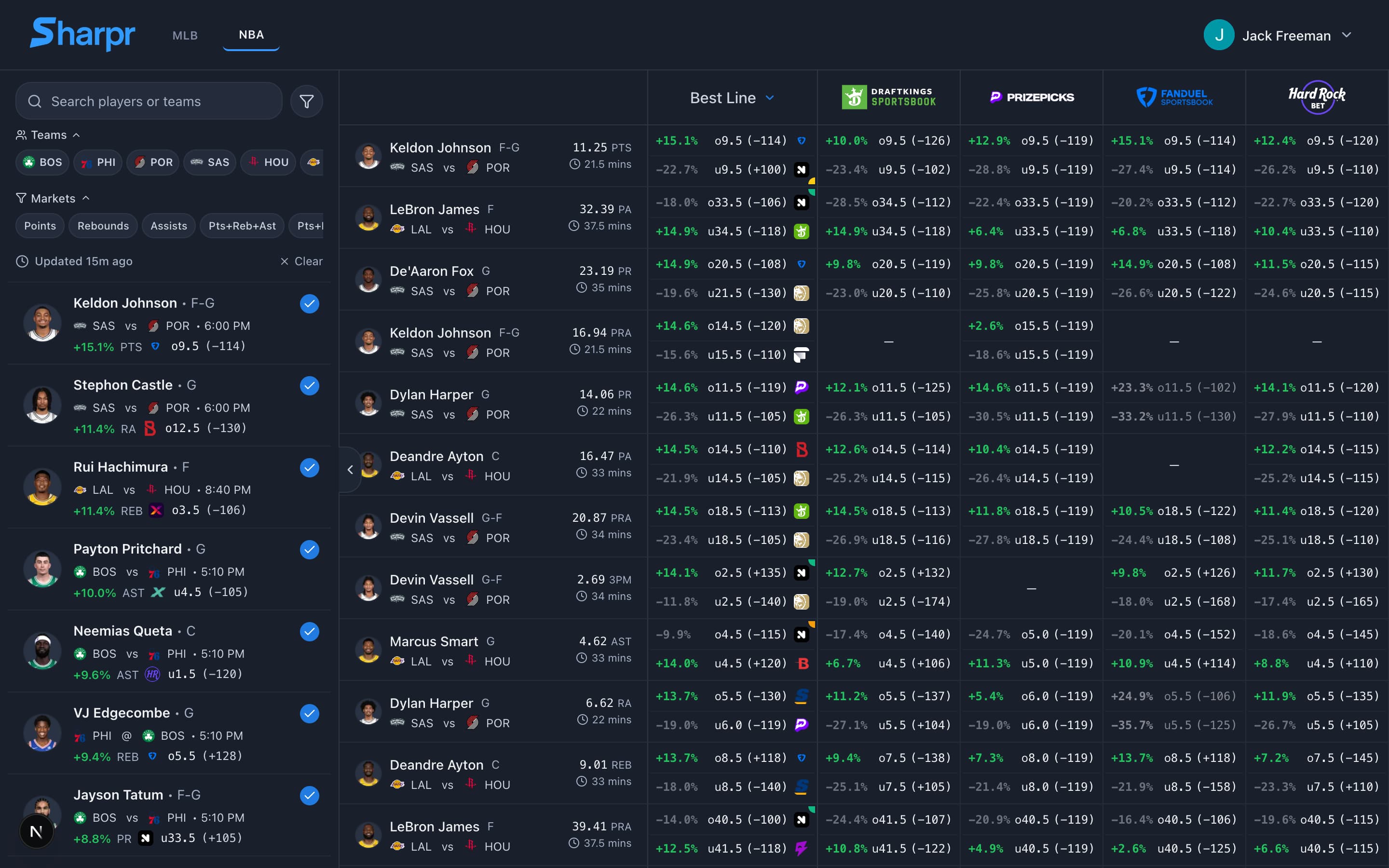This screenshot has height=868, width=1389.
Task: Collapse the Teams filter section
Action: point(48,135)
